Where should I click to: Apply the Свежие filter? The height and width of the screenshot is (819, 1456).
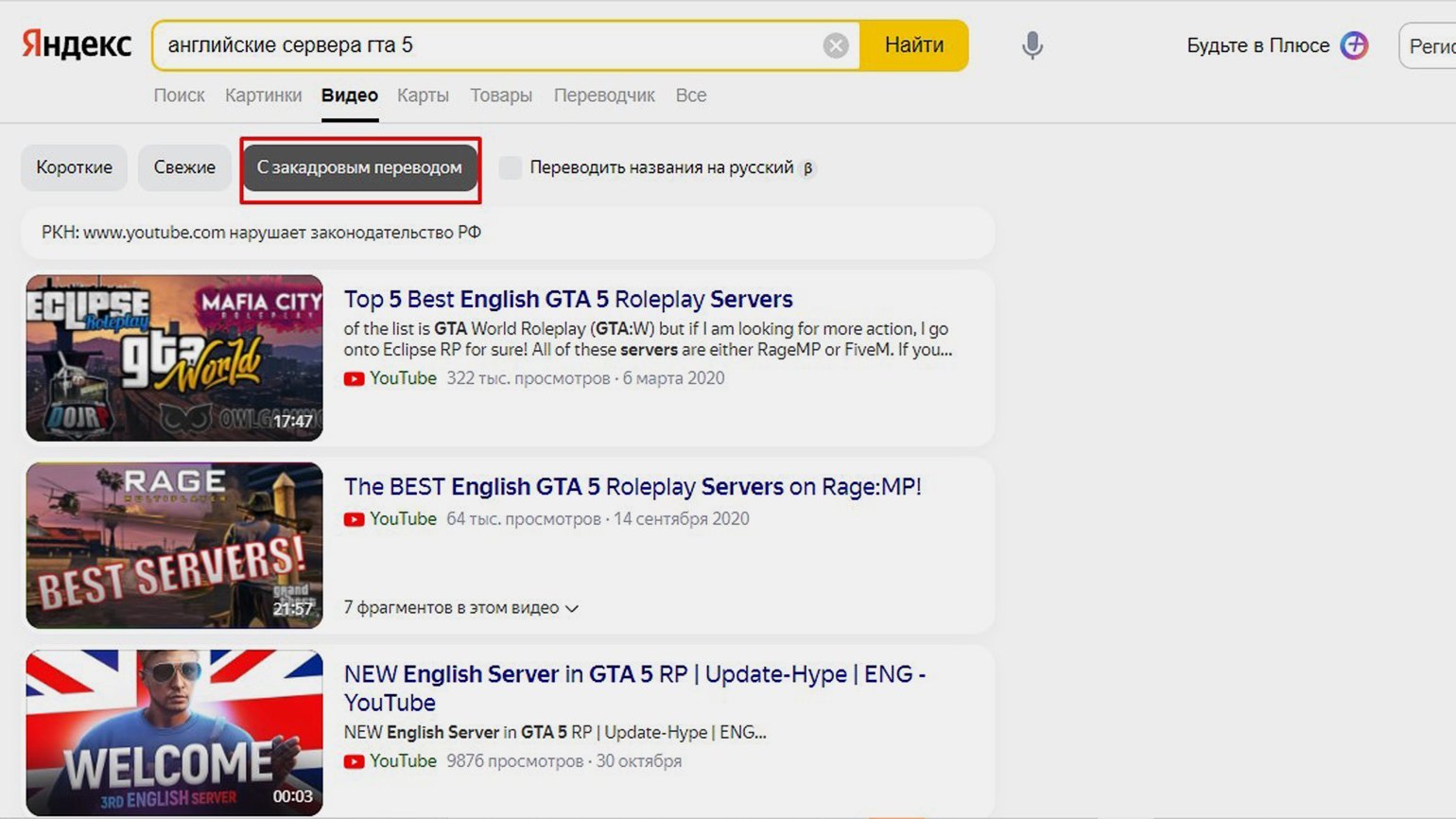pos(184,167)
